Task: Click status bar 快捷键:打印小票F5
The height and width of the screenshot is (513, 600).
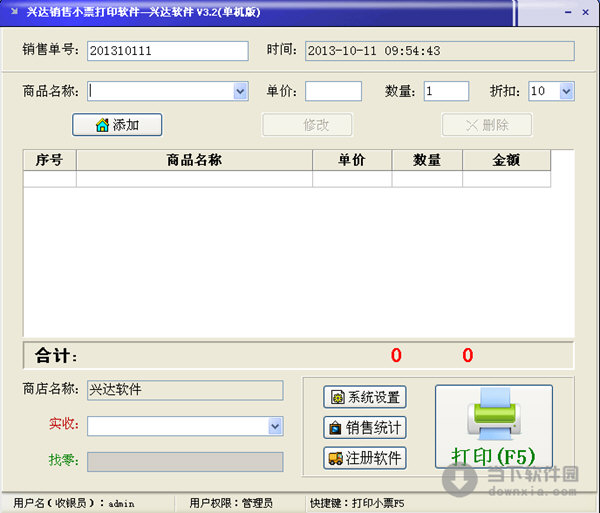Action: (x=357, y=503)
